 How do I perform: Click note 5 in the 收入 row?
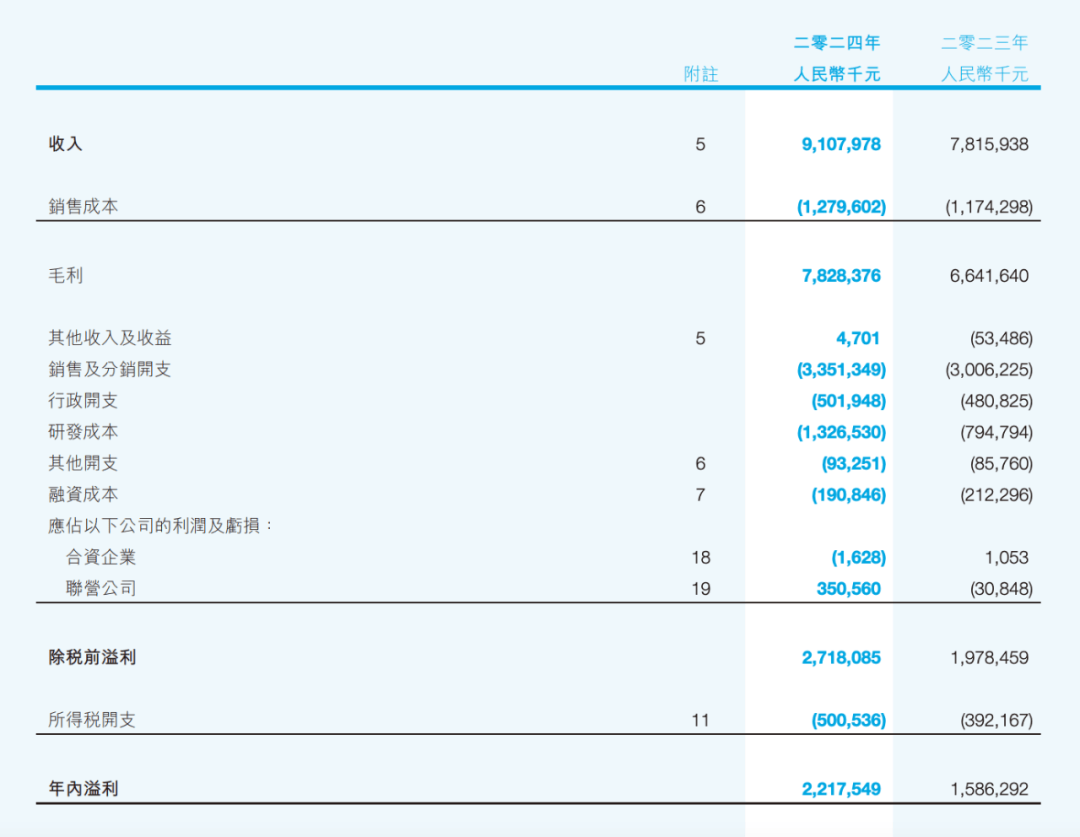[x=700, y=144]
